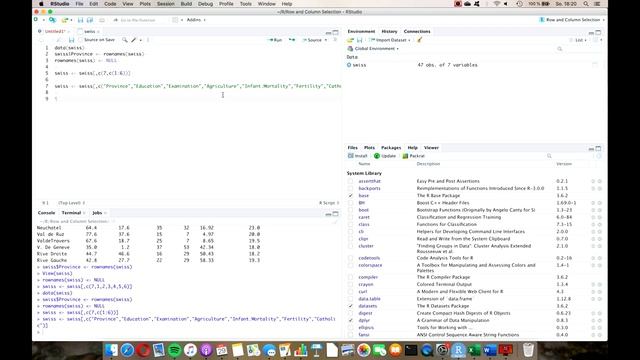Open the R Script file type dropdown
The height and width of the screenshot is (360, 640).
click(x=329, y=203)
